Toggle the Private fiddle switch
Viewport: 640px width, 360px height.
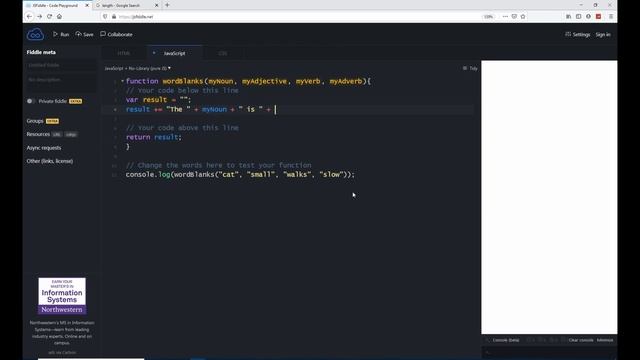click(x=31, y=101)
